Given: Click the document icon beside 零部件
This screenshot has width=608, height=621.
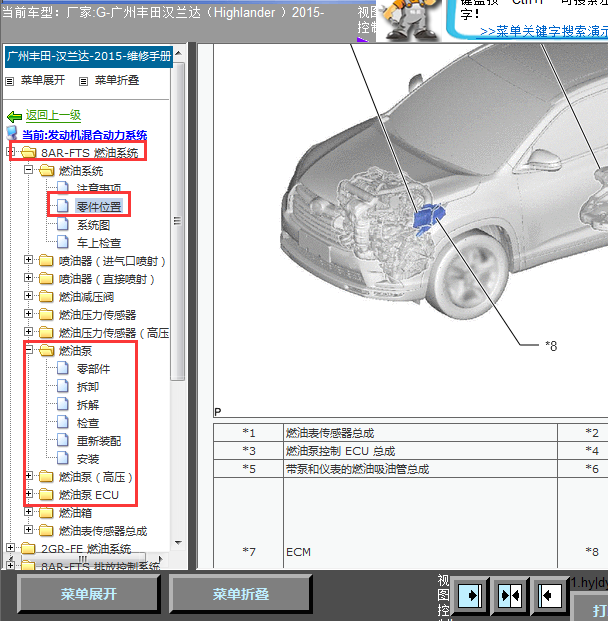Looking at the screenshot, I should coord(63,368).
